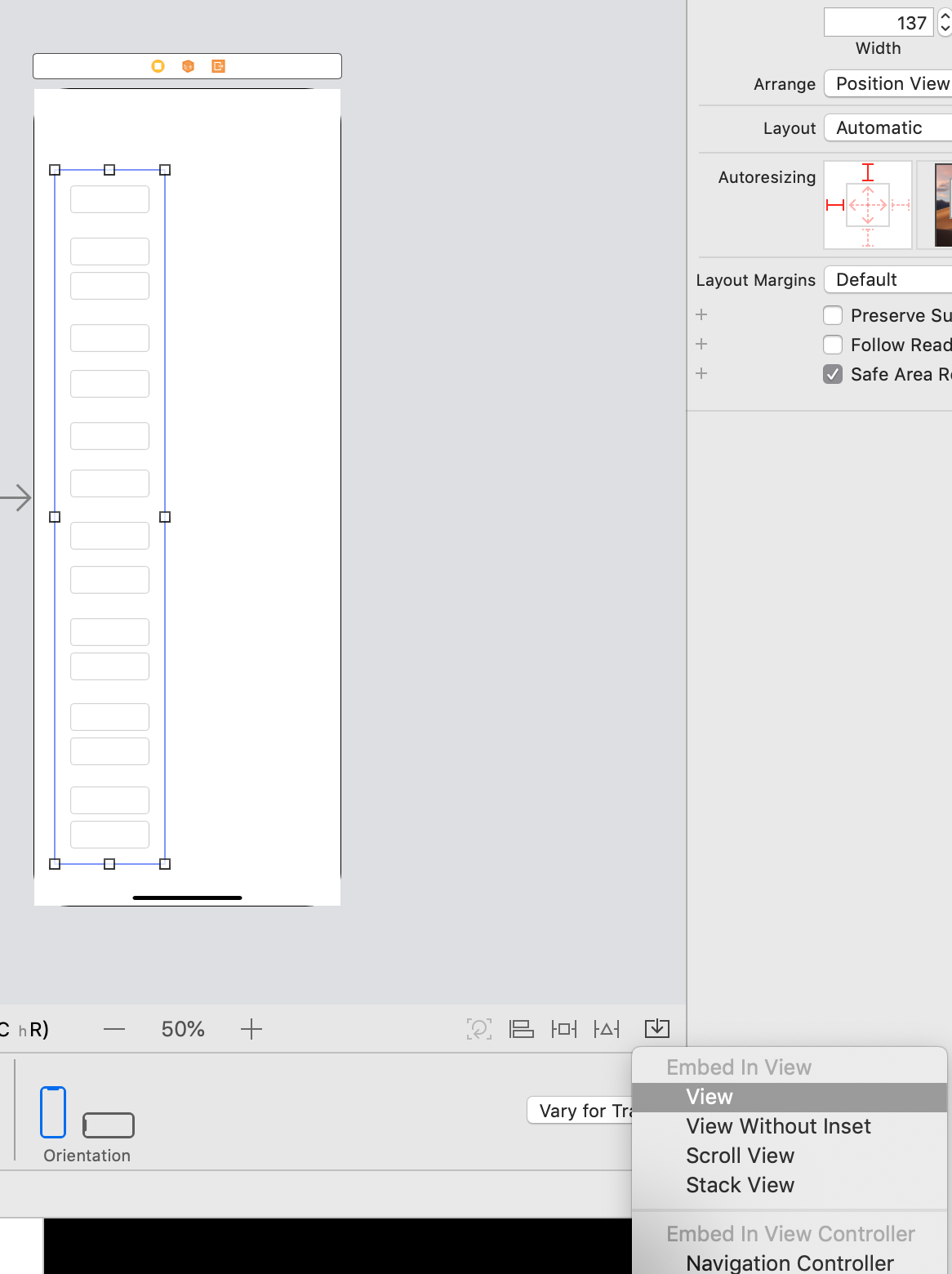Select the View Controller yellow circle icon
Viewport: 952px width, 1274px height.
(157, 66)
